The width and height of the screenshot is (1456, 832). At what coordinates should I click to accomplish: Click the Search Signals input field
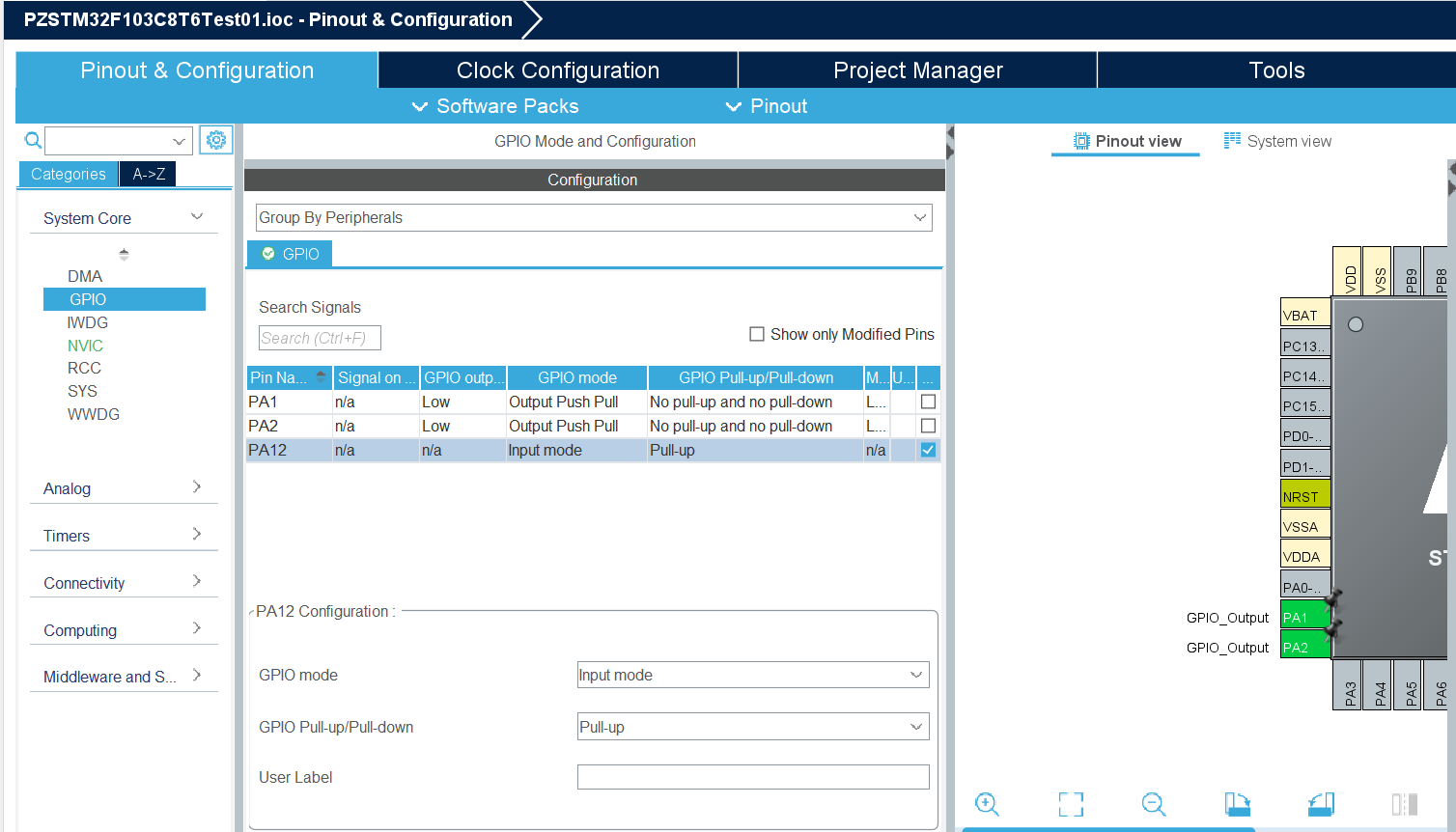[x=320, y=338]
